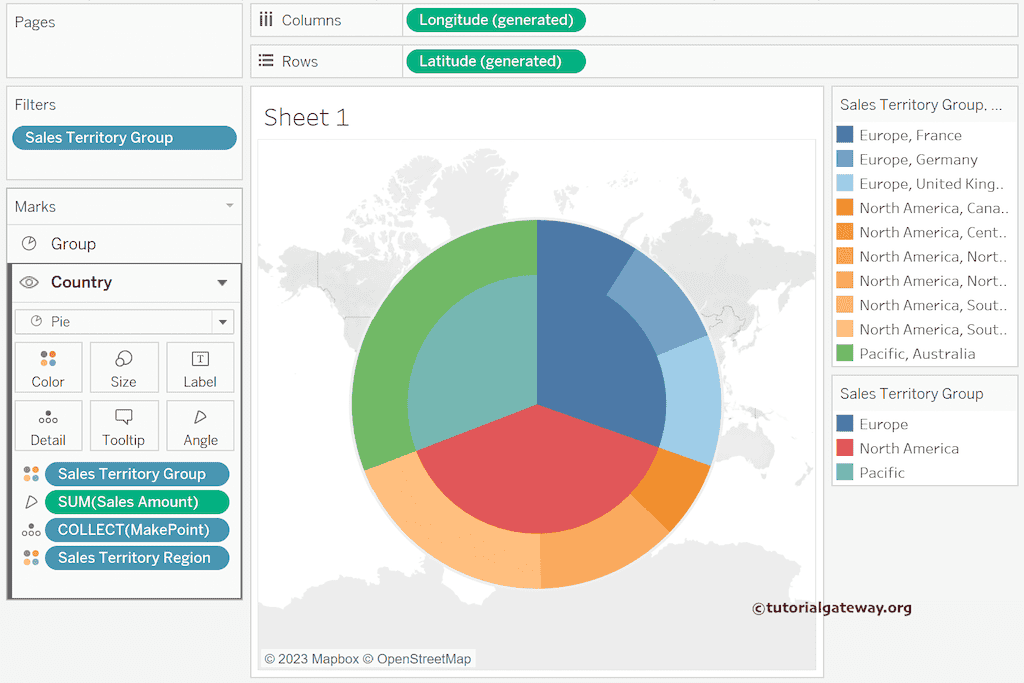Image resolution: width=1024 pixels, height=683 pixels.
Task: Expand the Country layer dropdown arrow
Action: [x=222, y=283]
